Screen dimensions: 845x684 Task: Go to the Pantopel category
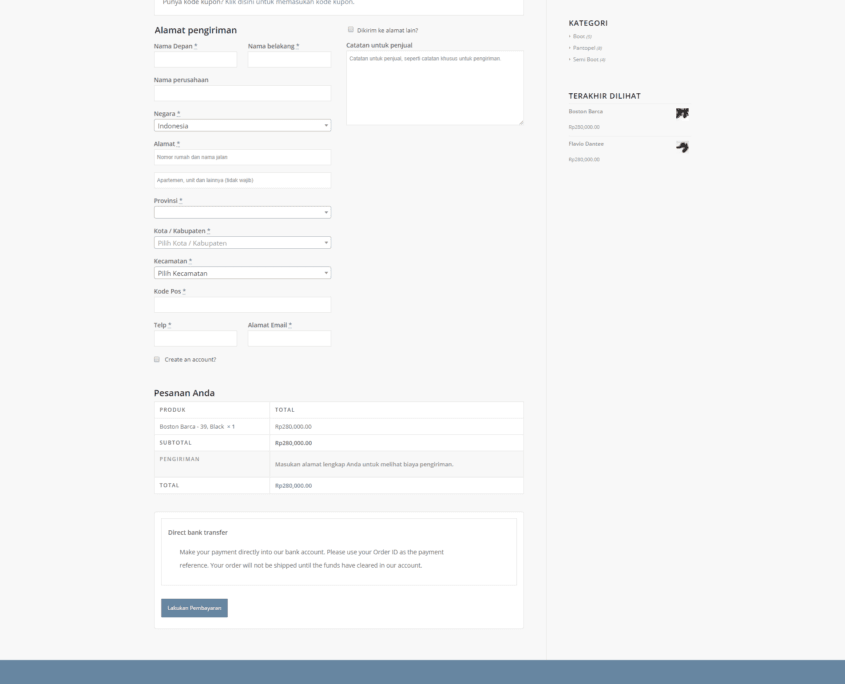(584, 48)
